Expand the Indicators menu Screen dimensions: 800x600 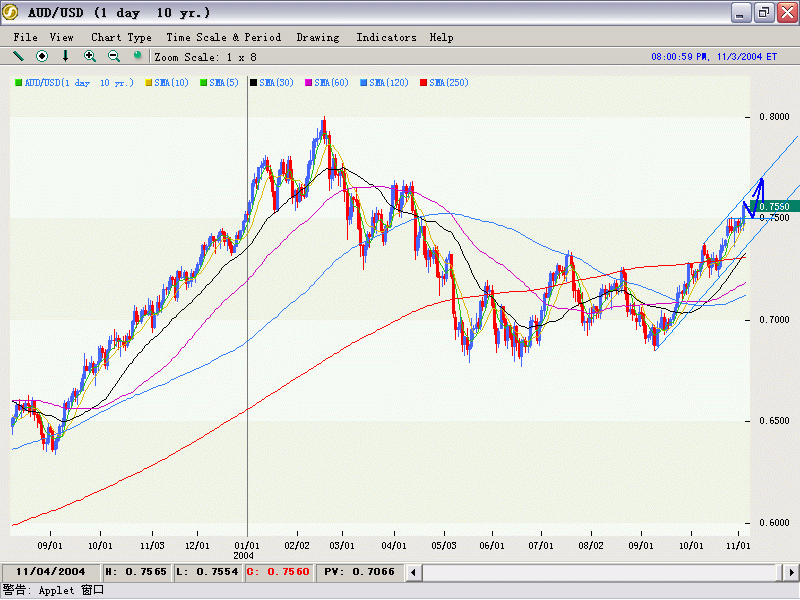point(386,37)
